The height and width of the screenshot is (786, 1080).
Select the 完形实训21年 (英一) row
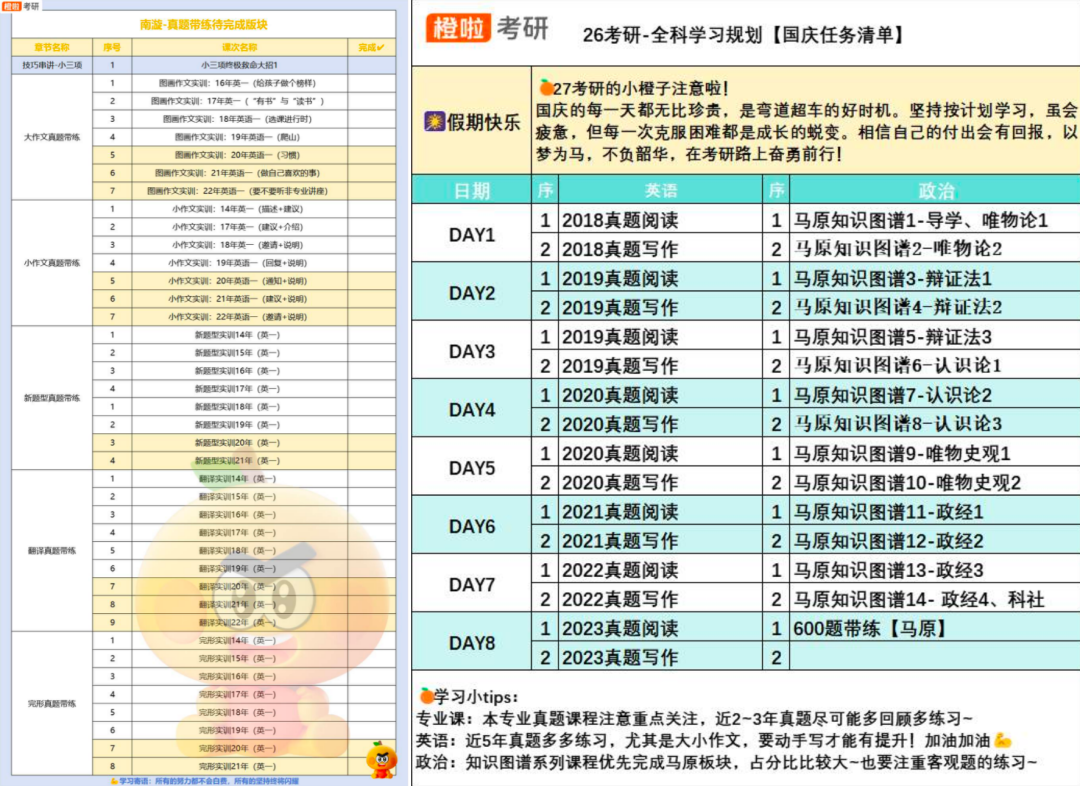coord(240,766)
